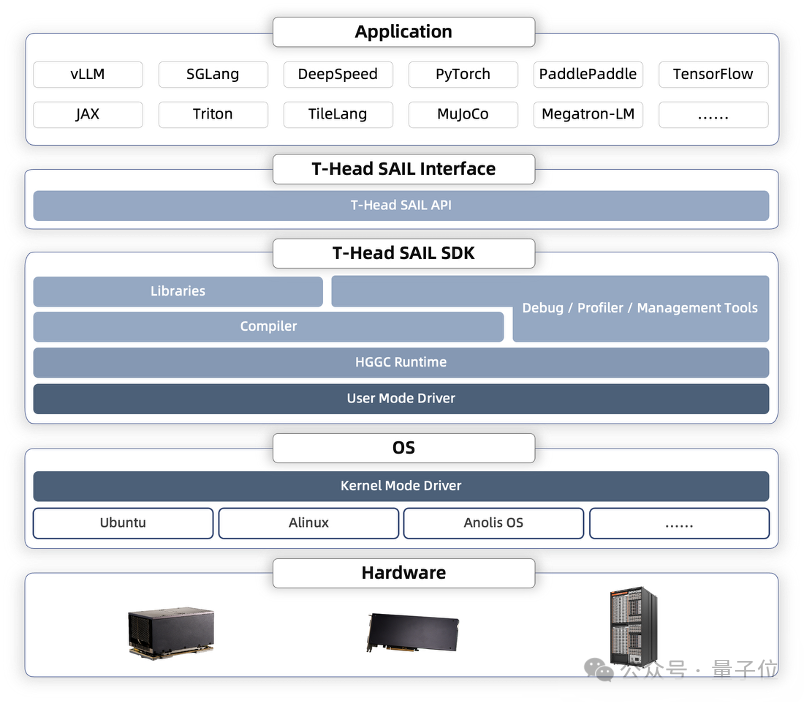Choose the Anolis OS box
This screenshot has height=702, width=804.
494,523
